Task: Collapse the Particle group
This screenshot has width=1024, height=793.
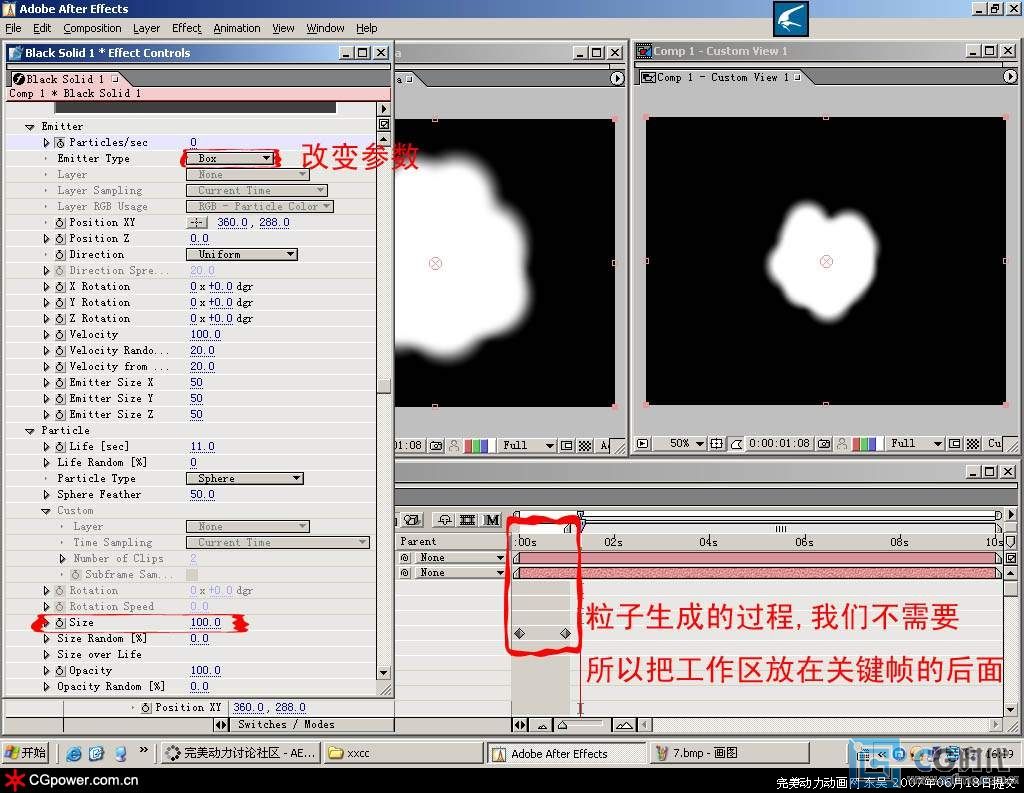Action: click(x=29, y=431)
